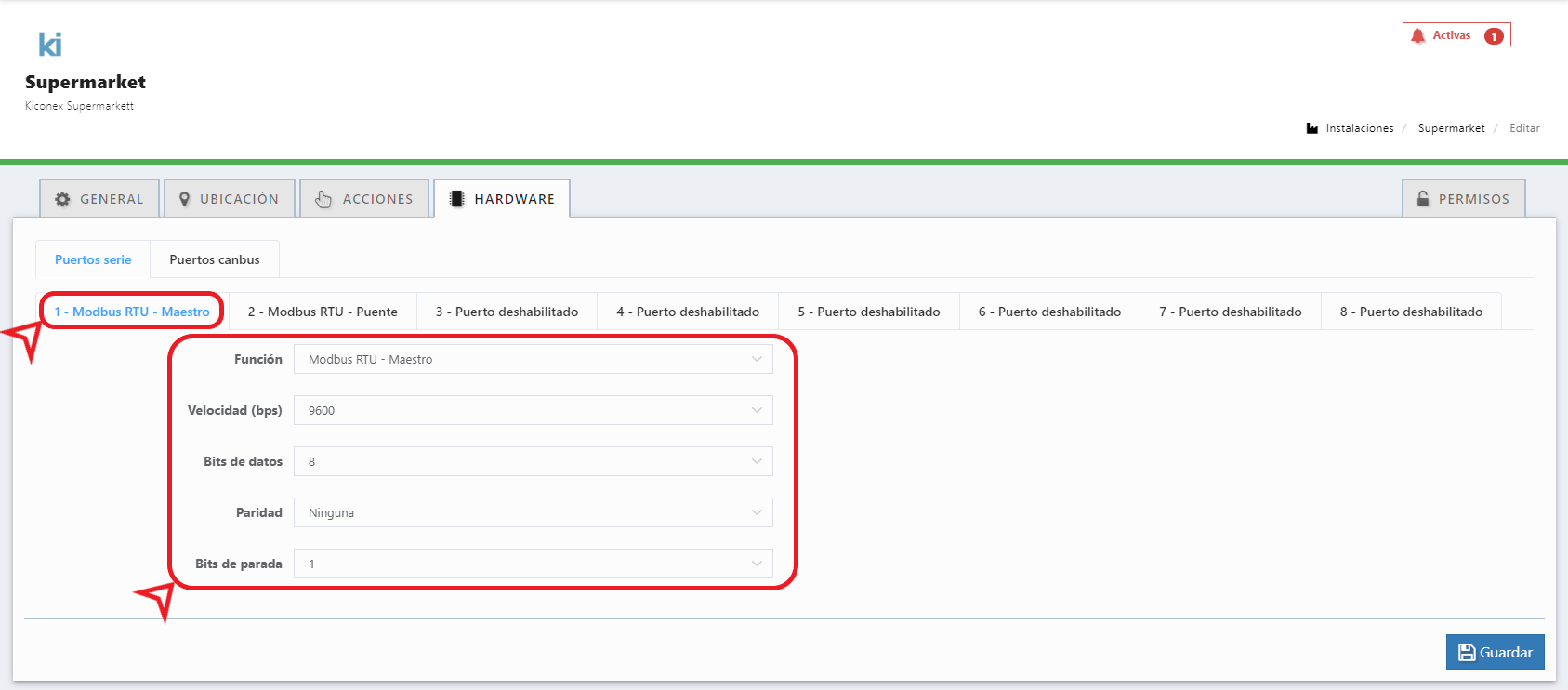Viewport: 1568px width, 690px height.
Task: Open the 8 - Puerto deshabilitado tab
Action: (x=1411, y=312)
